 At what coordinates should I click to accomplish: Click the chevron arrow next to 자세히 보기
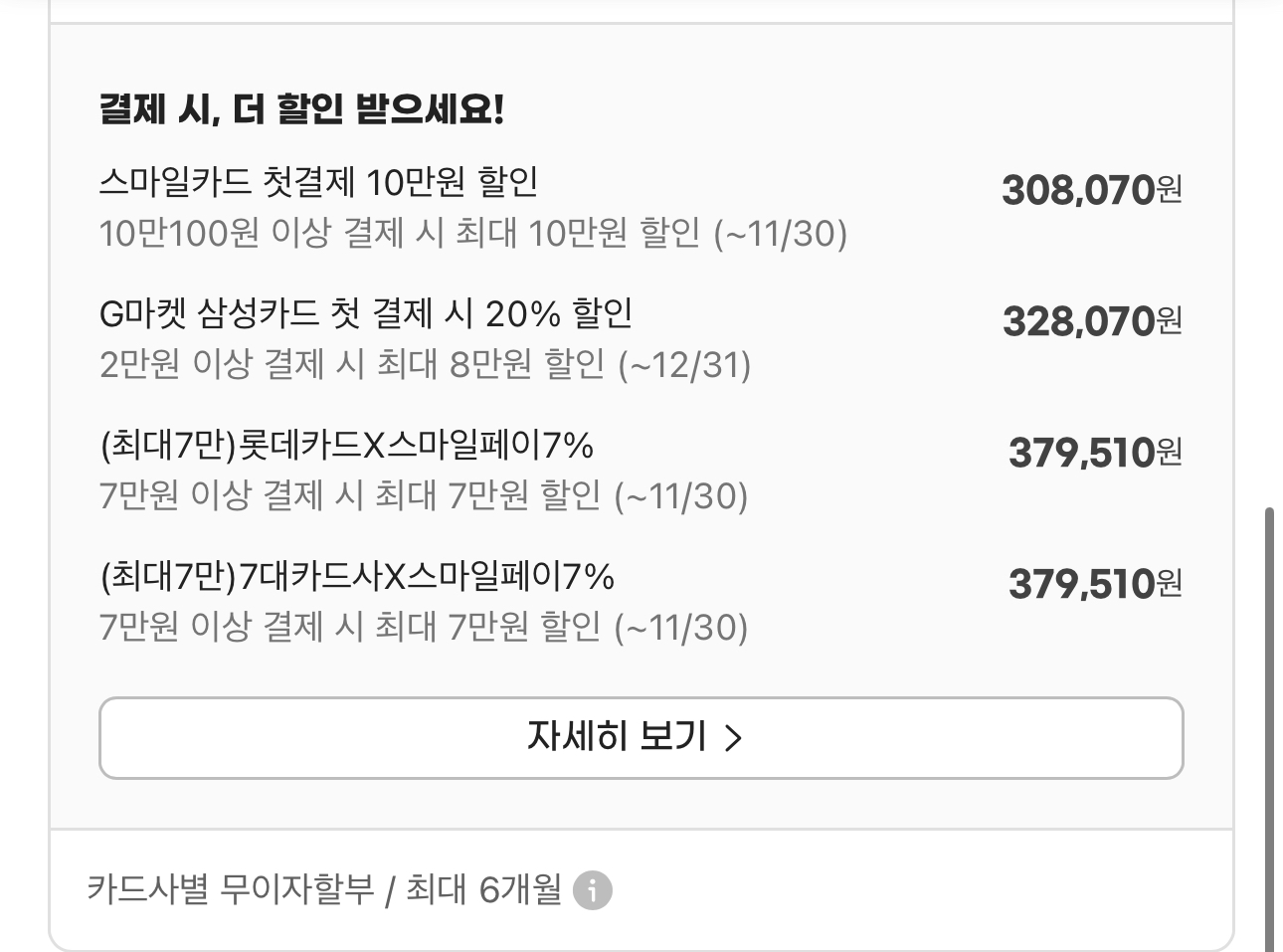point(733,738)
